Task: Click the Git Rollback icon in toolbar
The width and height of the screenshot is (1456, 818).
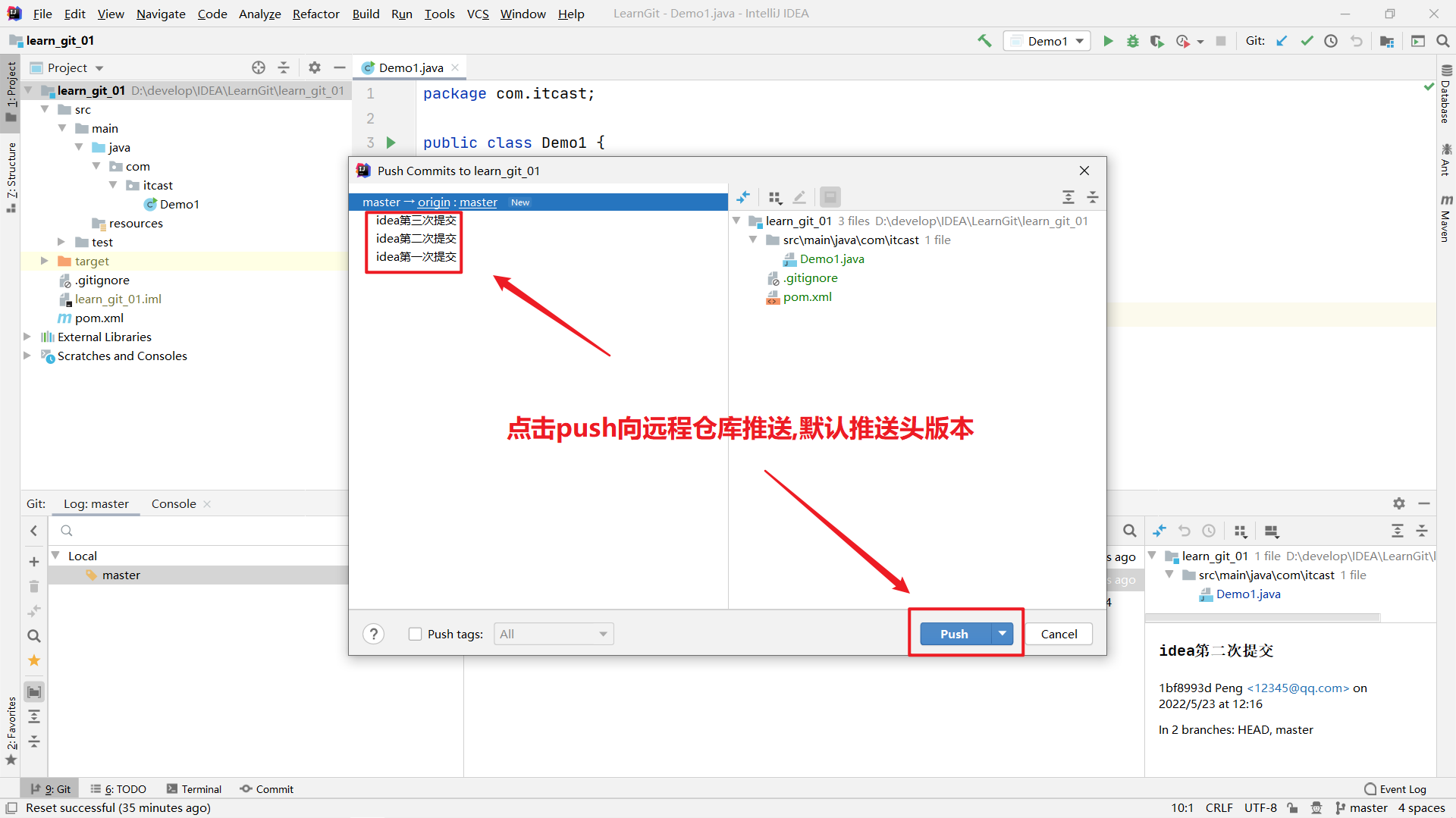Action: coord(1356,41)
